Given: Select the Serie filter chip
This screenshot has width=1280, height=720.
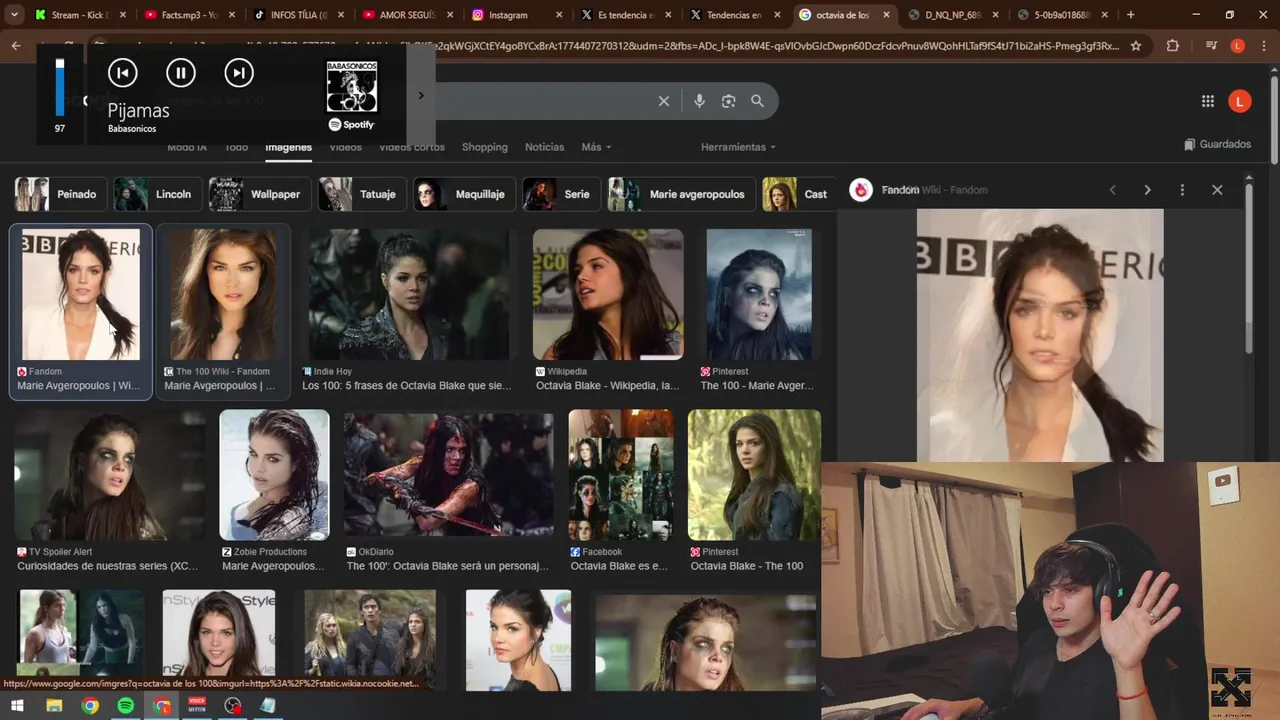Looking at the screenshot, I should (x=561, y=194).
